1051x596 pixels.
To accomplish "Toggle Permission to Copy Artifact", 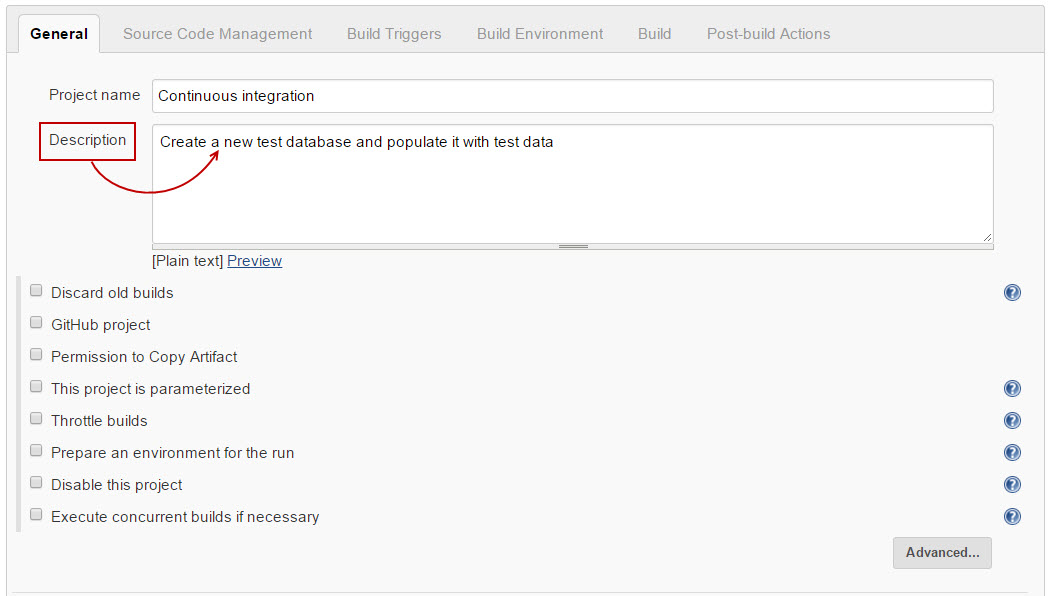I will [x=36, y=355].
